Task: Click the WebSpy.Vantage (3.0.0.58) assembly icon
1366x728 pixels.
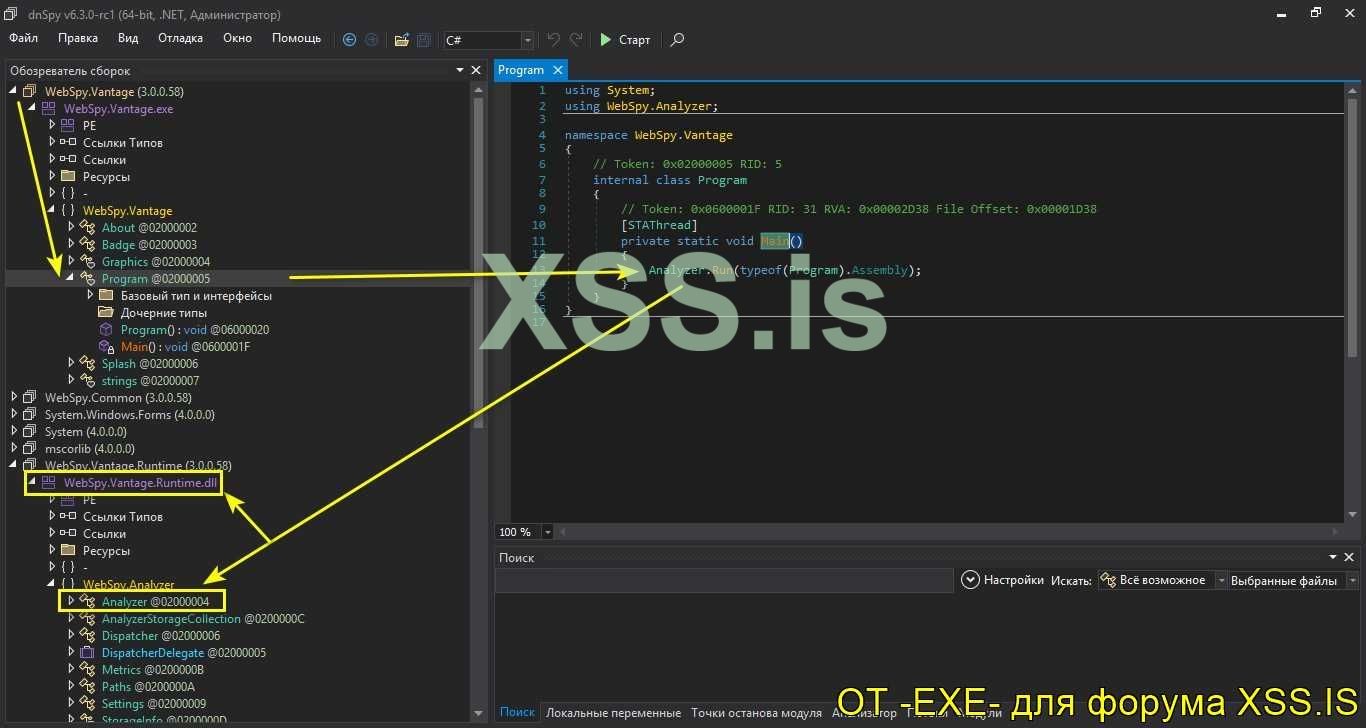Action: click(29, 92)
